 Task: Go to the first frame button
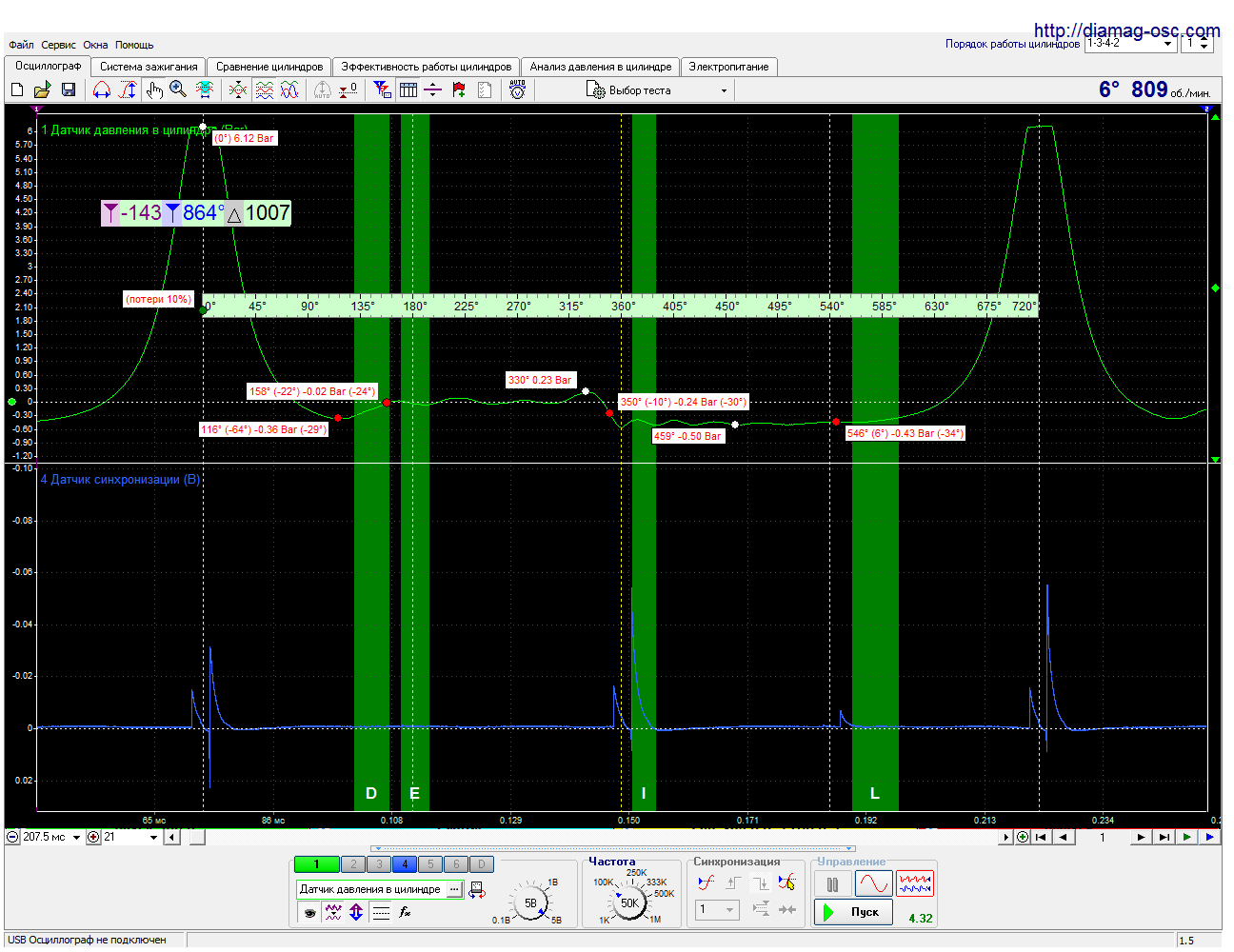point(1042,838)
